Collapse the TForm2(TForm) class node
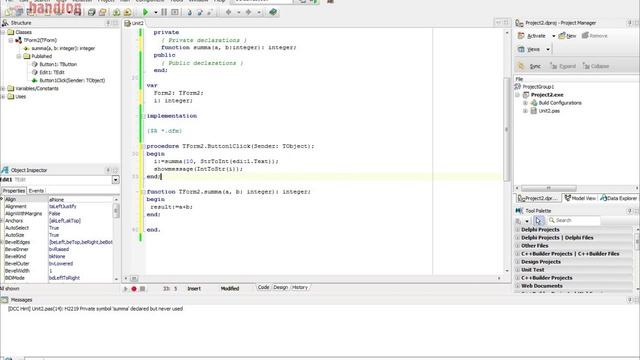This screenshot has height=360, width=640. (11, 40)
